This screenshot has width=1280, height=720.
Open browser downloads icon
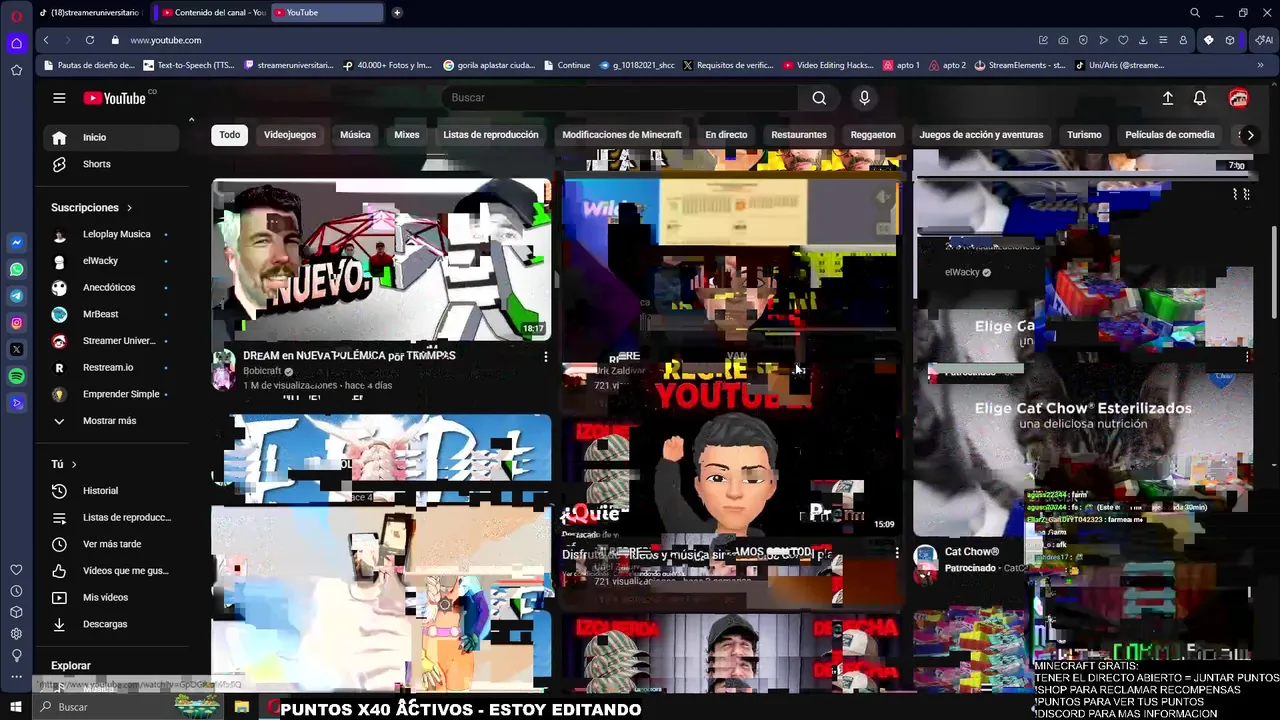click(1143, 40)
